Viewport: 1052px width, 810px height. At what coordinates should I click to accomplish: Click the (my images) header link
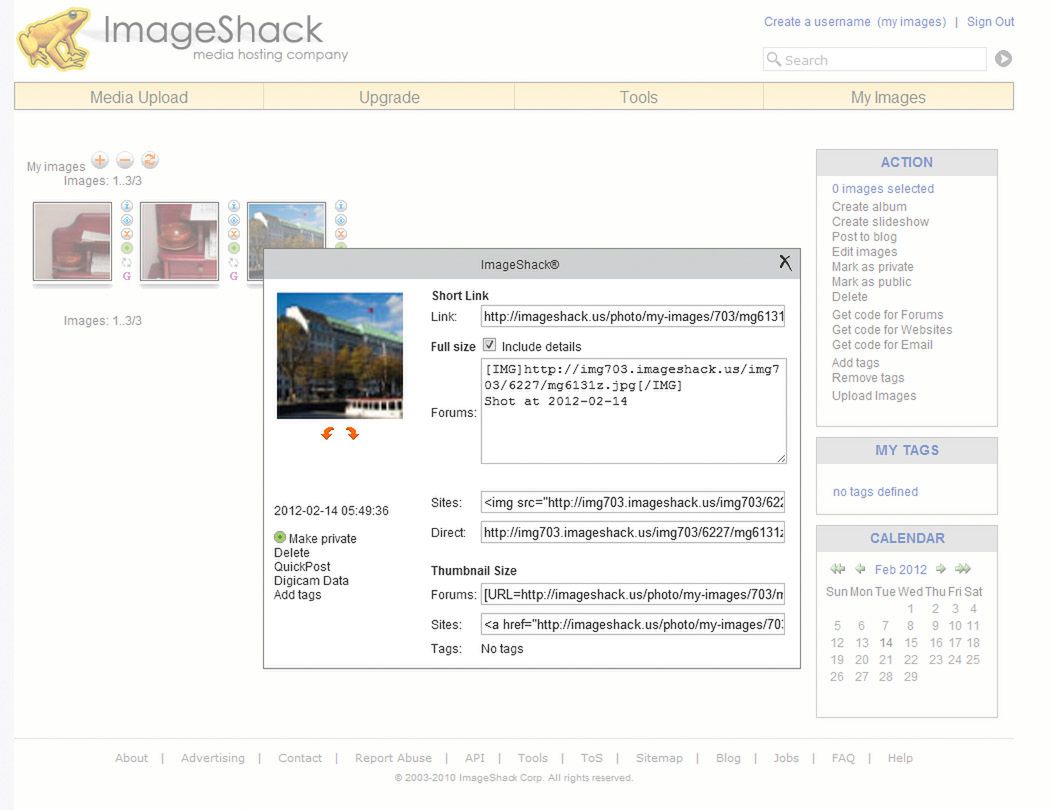[x=911, y=21]
